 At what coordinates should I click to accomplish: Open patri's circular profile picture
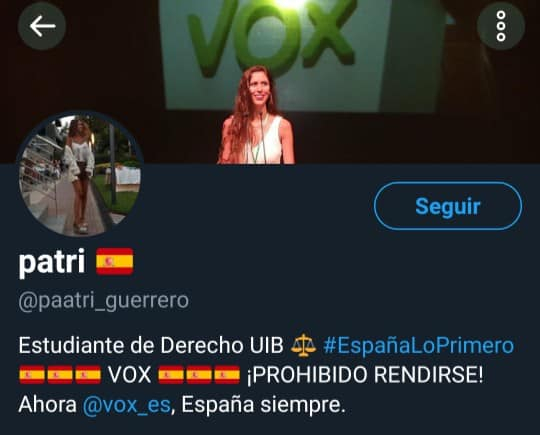[80, 174]
